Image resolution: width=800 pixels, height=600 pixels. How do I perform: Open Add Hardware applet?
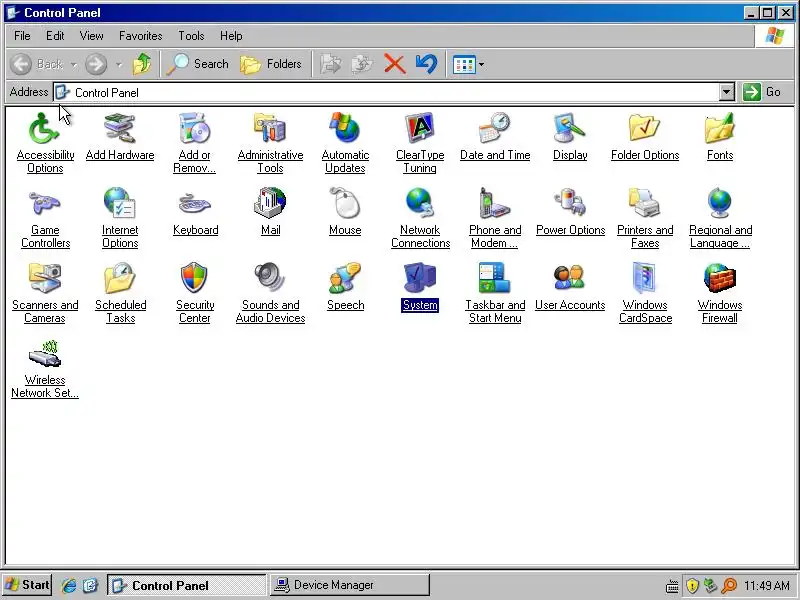pyautogui.click(x=120, y=128)
